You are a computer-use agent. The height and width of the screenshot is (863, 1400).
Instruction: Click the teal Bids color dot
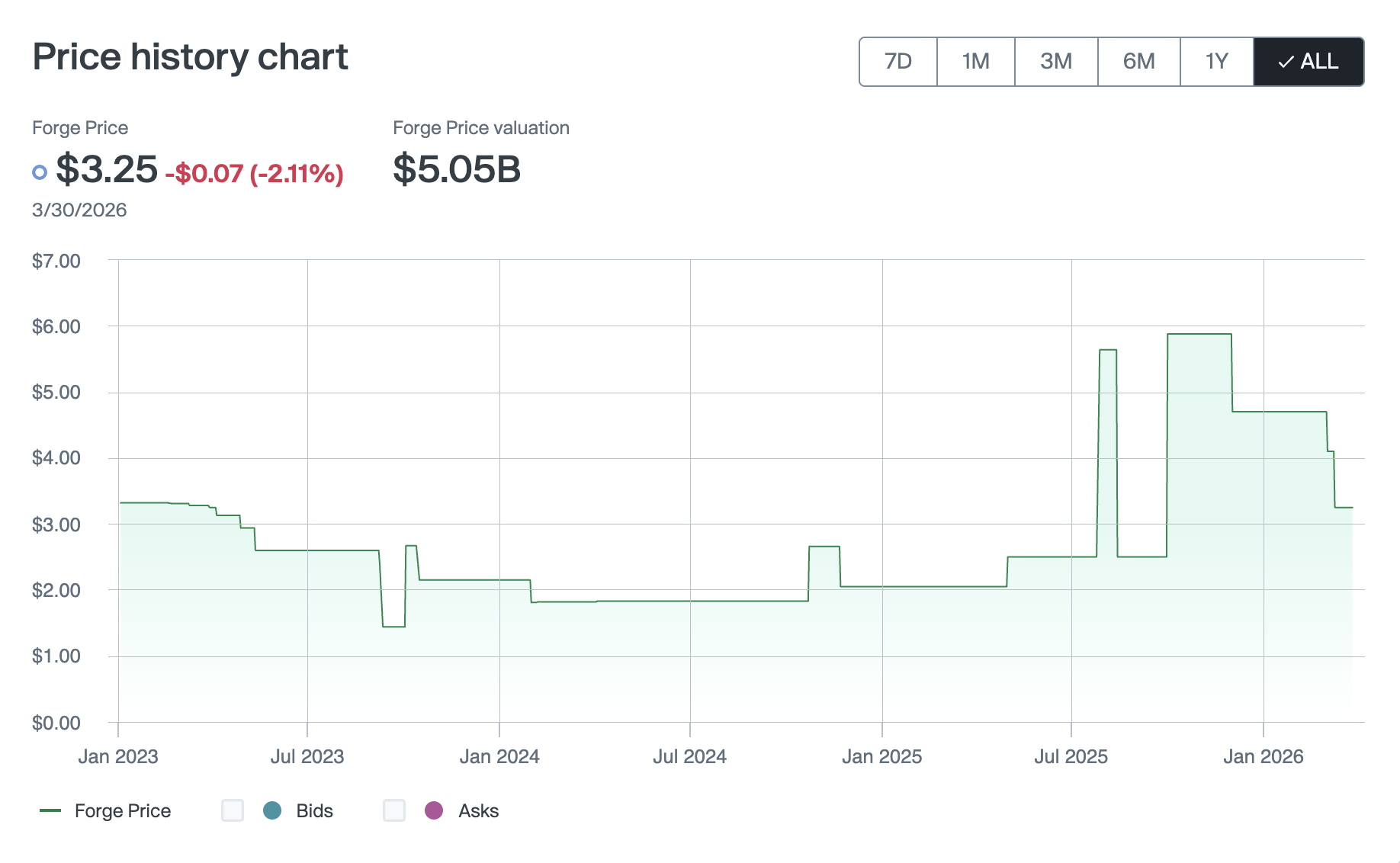point(272,810)
